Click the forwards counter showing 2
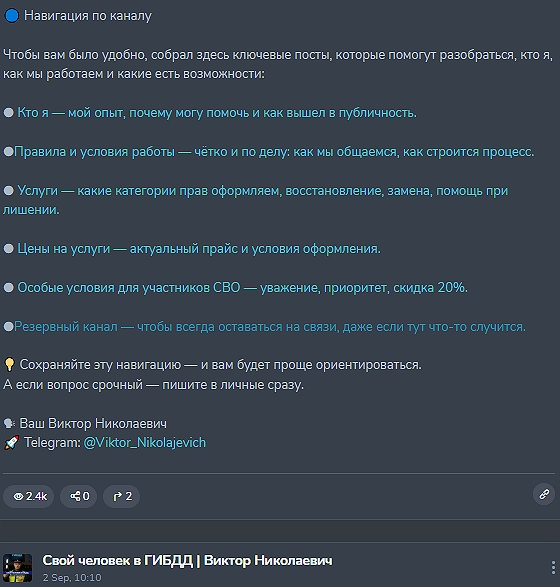The height and width of the screenshot is (587, 560). click(122, 496)
